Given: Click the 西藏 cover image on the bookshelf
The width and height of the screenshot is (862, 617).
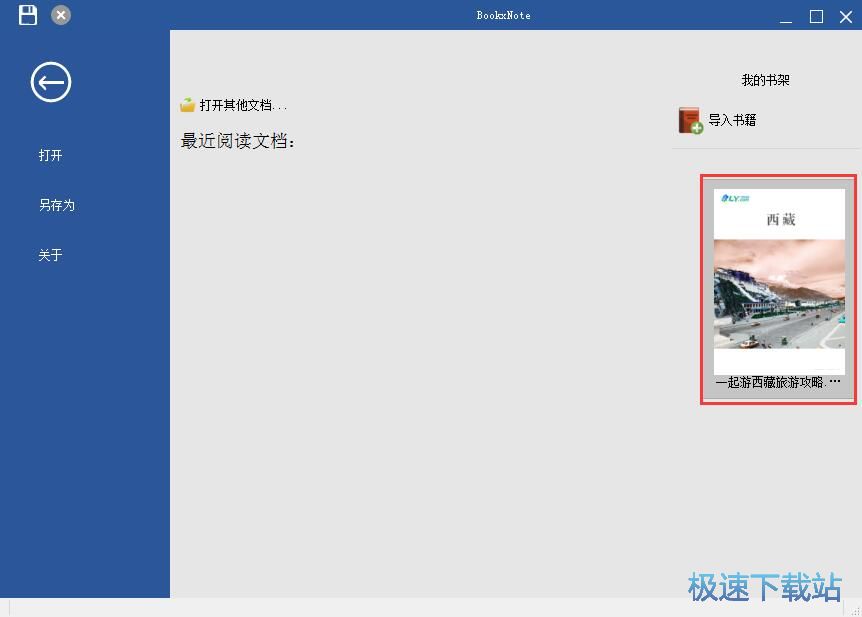Looking at the screenshot, I should coord(778,290).
